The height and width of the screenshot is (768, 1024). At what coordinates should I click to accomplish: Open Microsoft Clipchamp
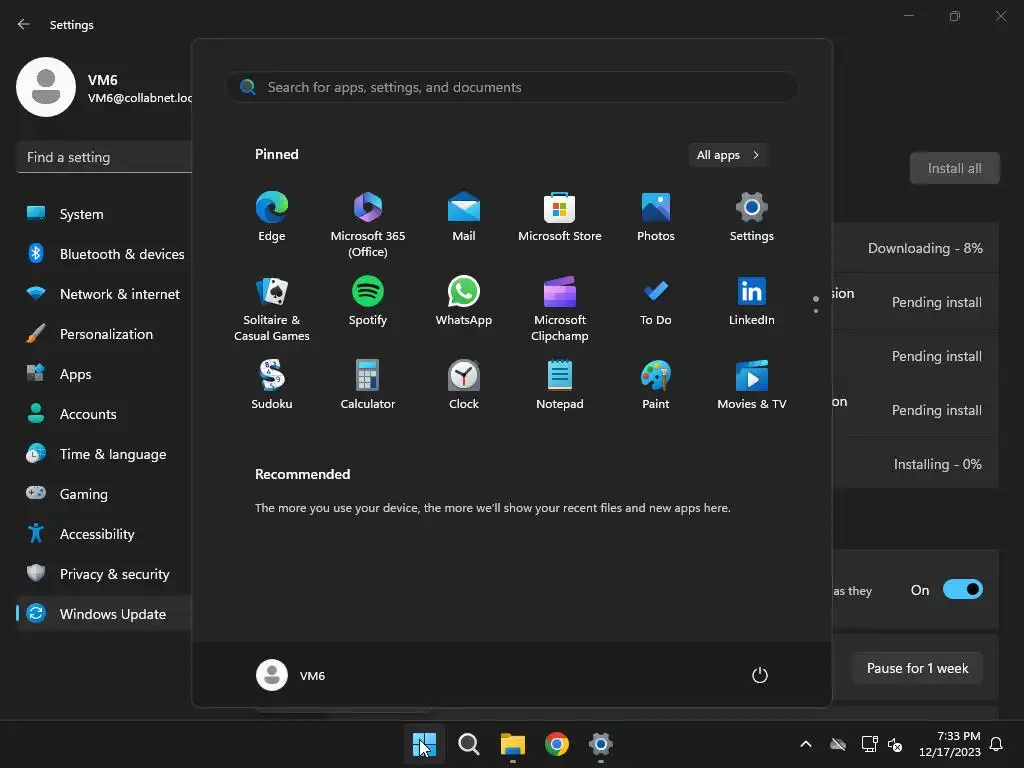tap(560, 309)
